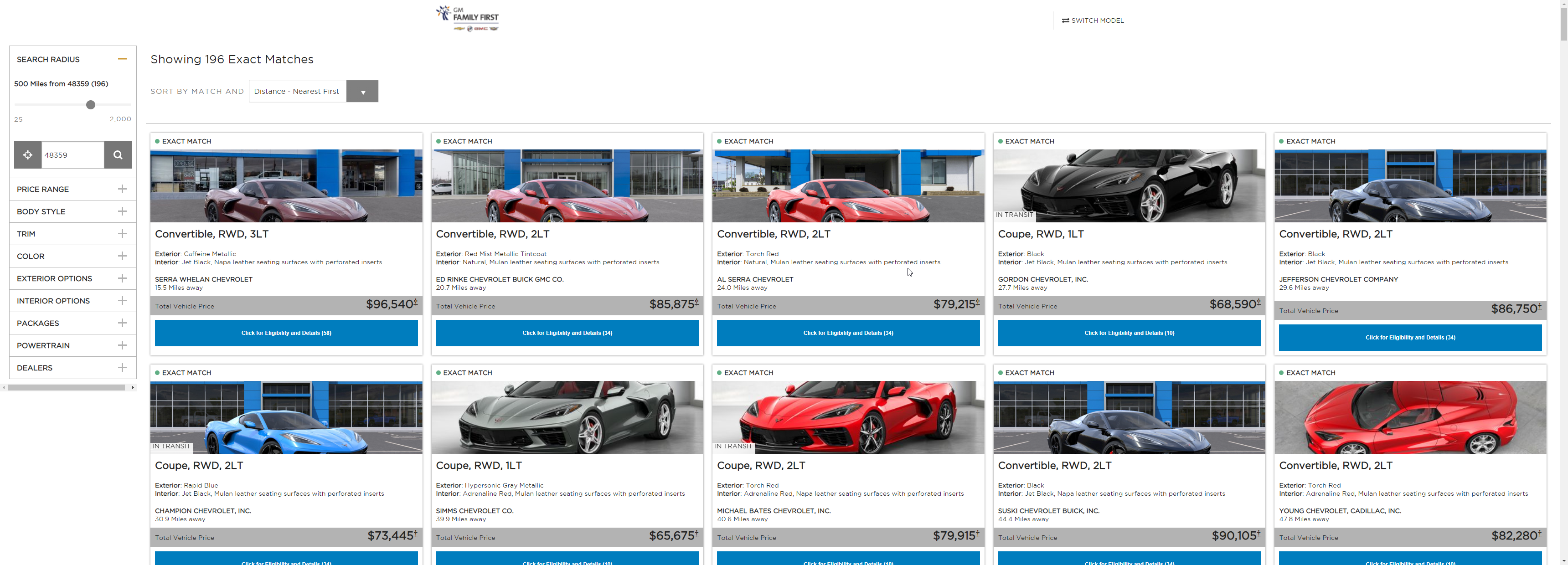Expand the Packages filter
Viewport: 1568px width, 565px height.
122,323
